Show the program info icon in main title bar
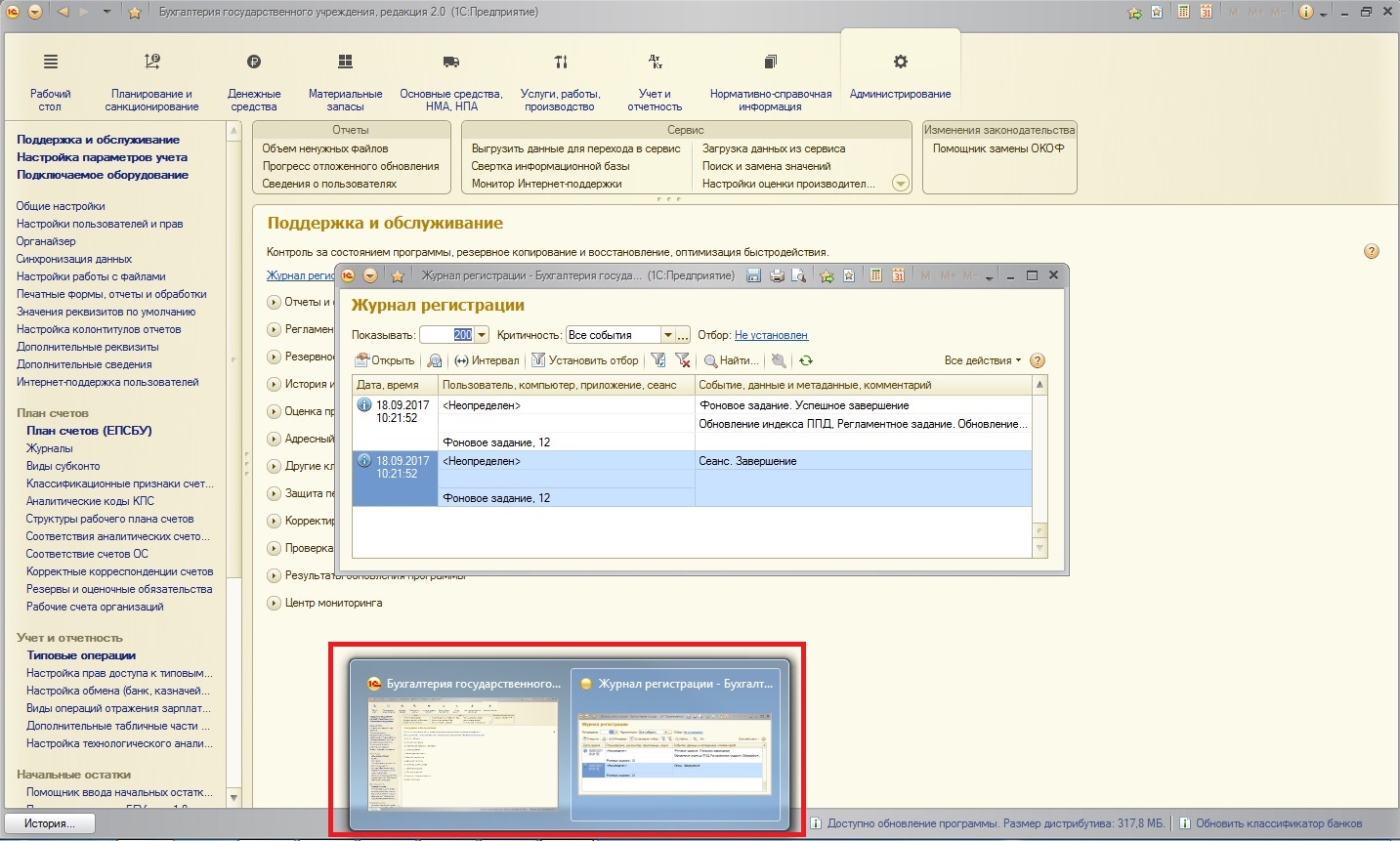 [1306, 12]
